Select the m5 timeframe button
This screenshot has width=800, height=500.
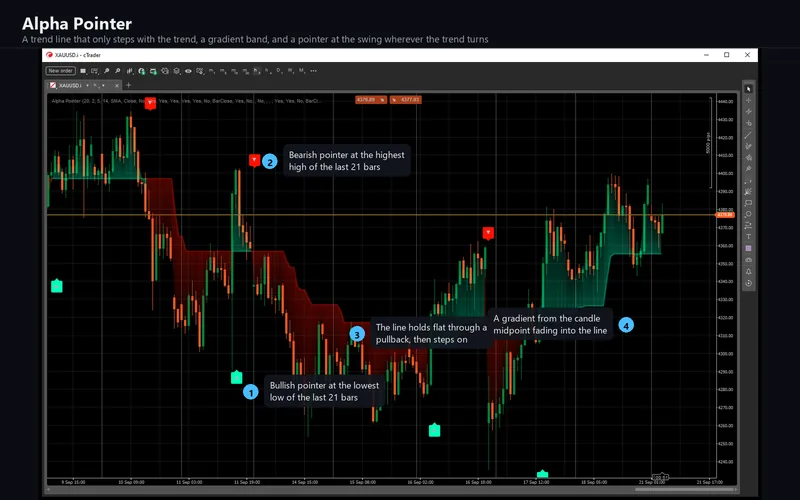[223, 71]
